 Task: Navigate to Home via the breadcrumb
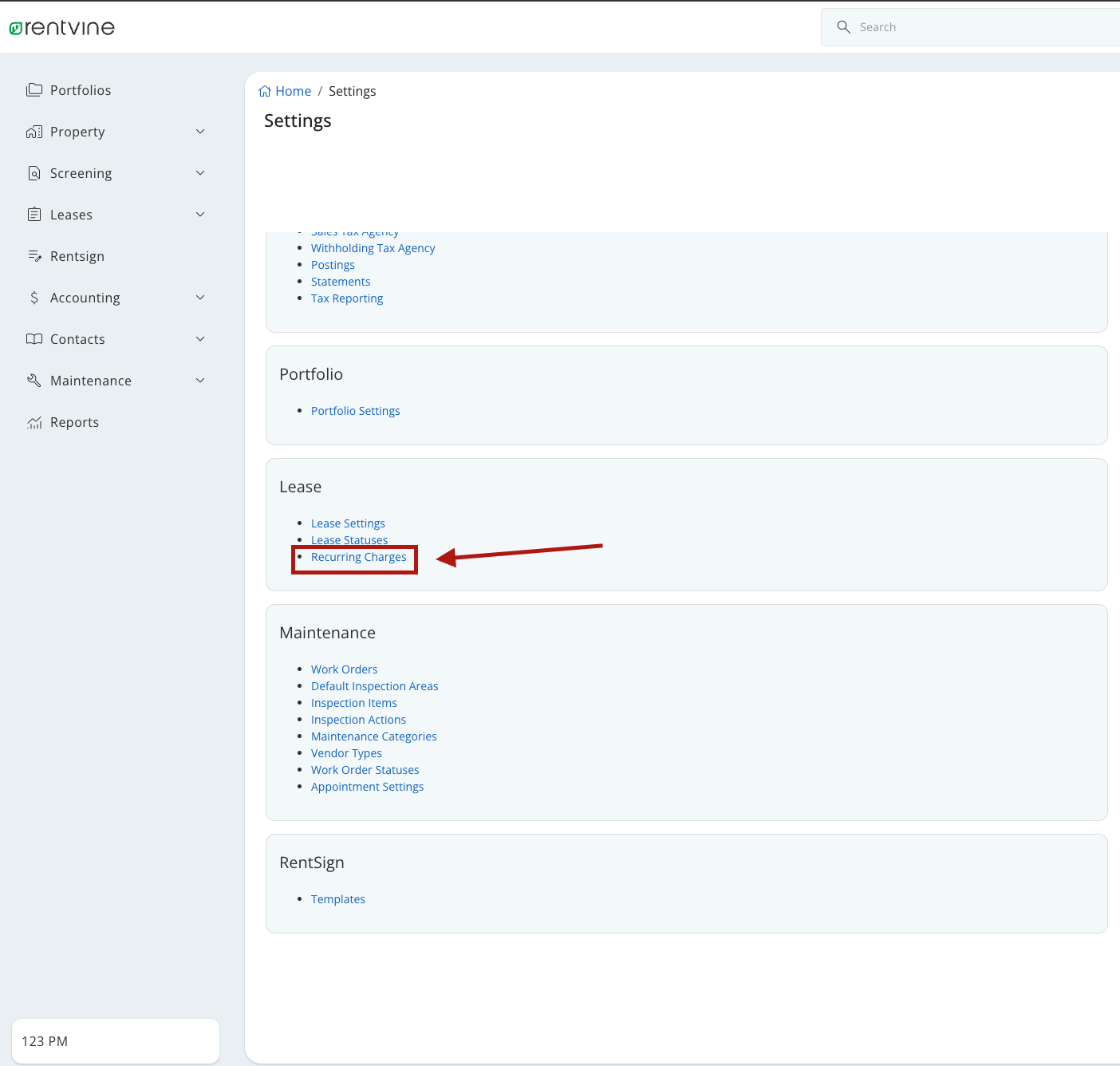pos(292,90)
